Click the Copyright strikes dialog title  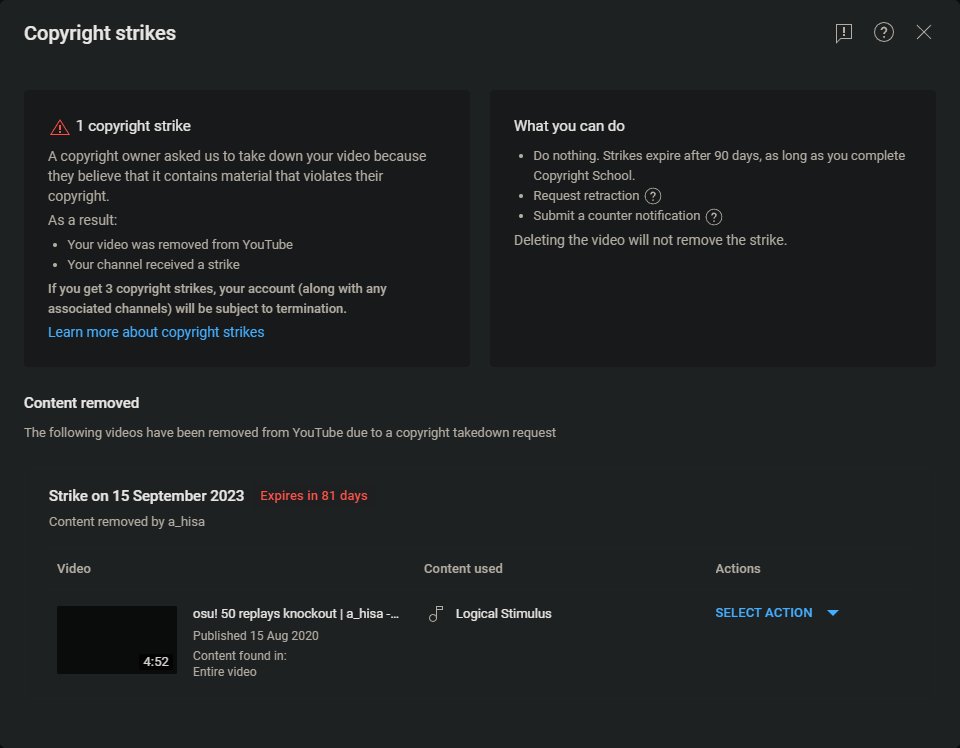100,33
